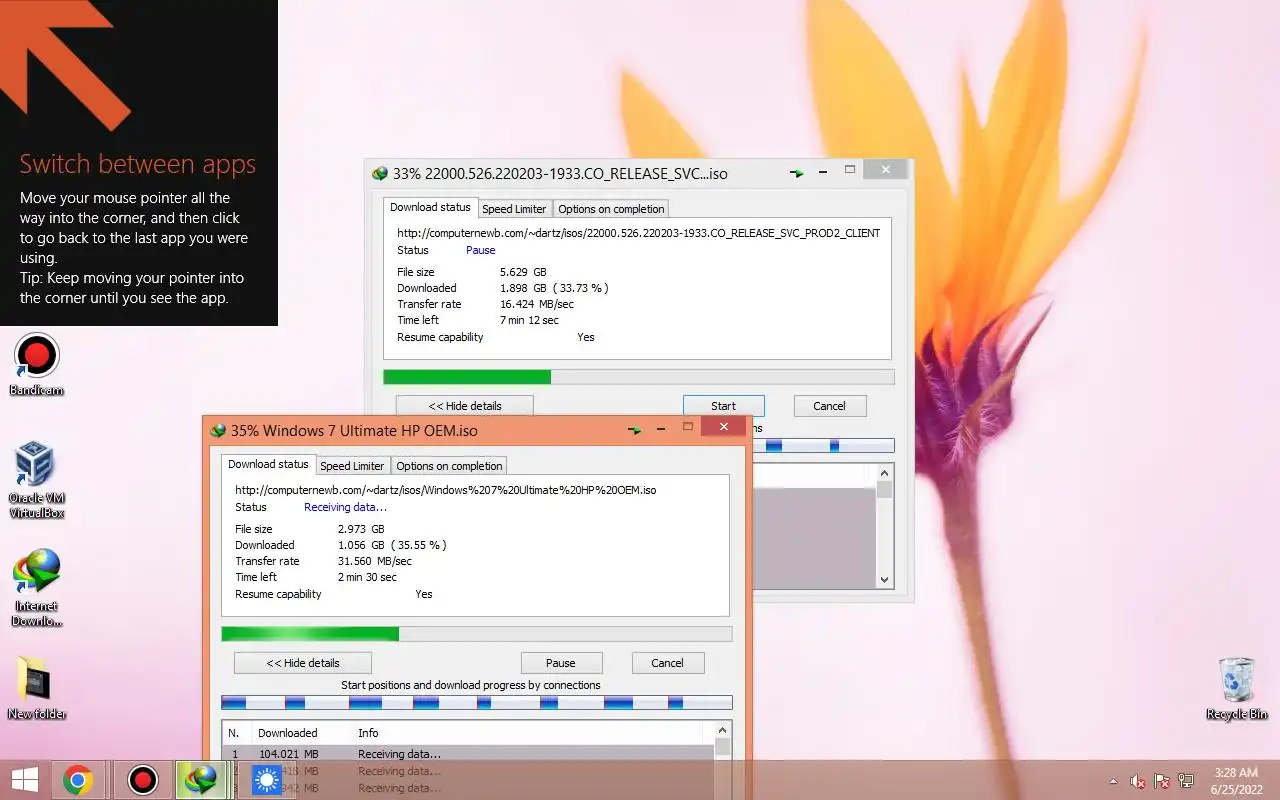Click the Receiving data... status value

pos(345,507)
